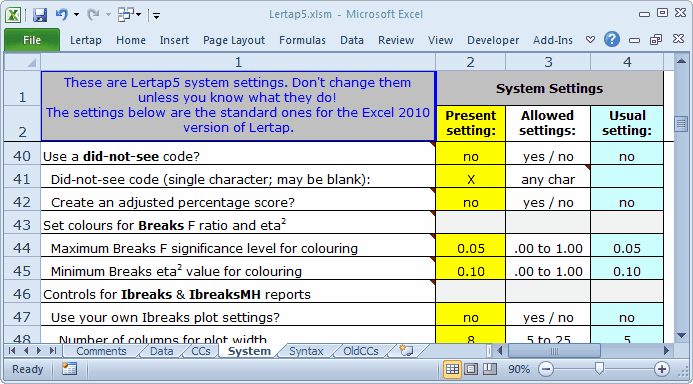Click the 'Usual setting:' header cell
This screenshot has width=693, height=384.
point(627,123)
